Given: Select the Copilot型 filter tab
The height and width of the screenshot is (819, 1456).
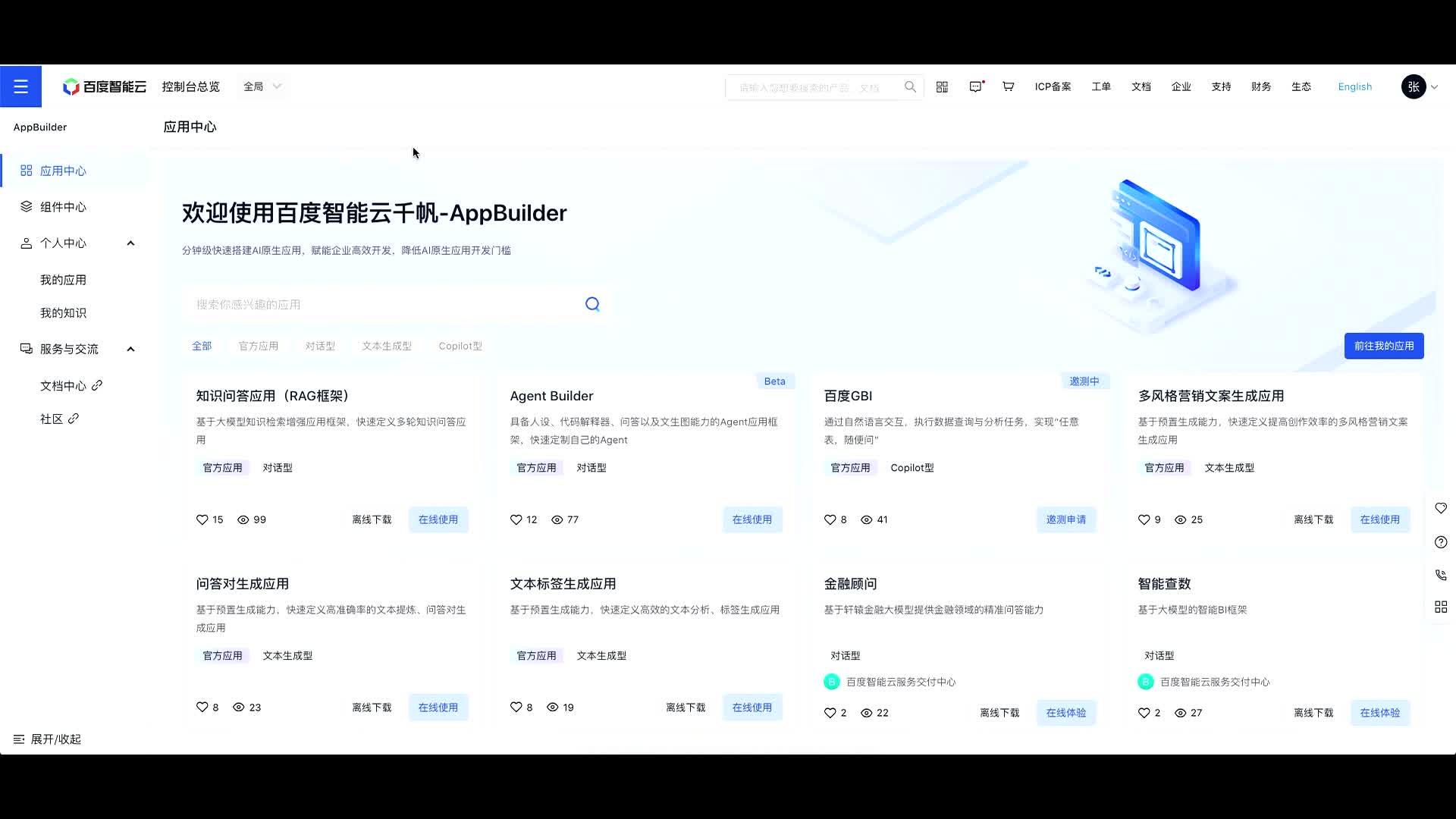Looking at the screenshot, I should click(460, 346).
